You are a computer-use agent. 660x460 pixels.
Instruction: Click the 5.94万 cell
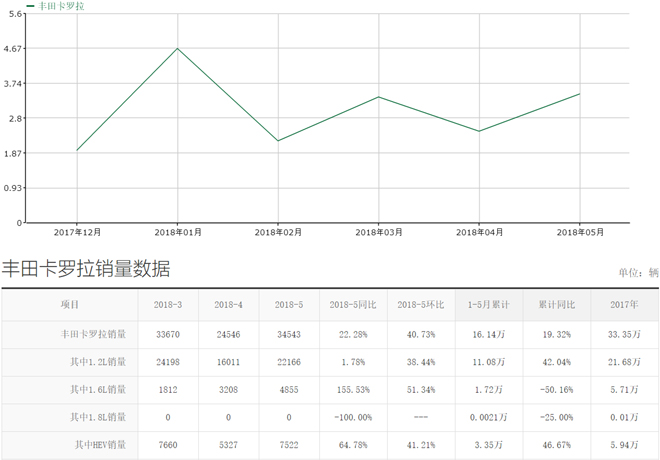coord(624,445)
